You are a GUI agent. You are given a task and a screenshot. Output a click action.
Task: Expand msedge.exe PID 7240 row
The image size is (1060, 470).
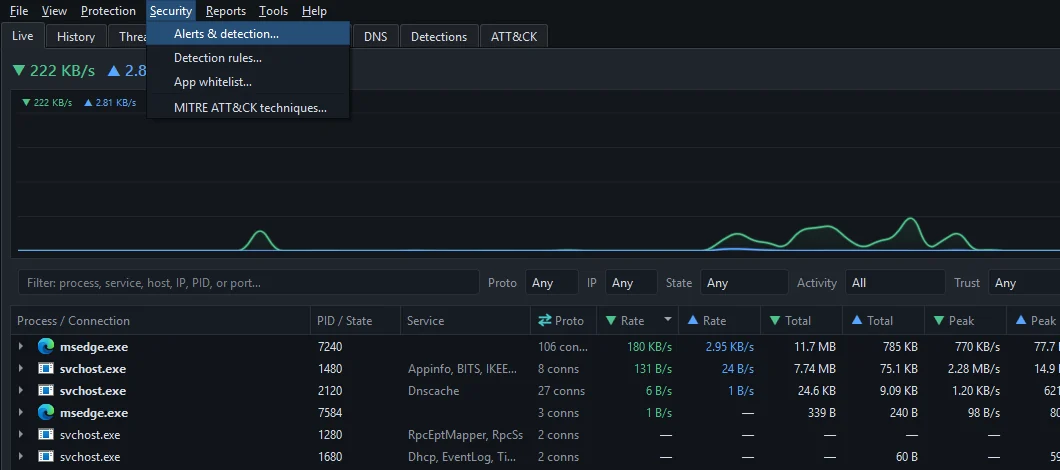pos(21,347)
